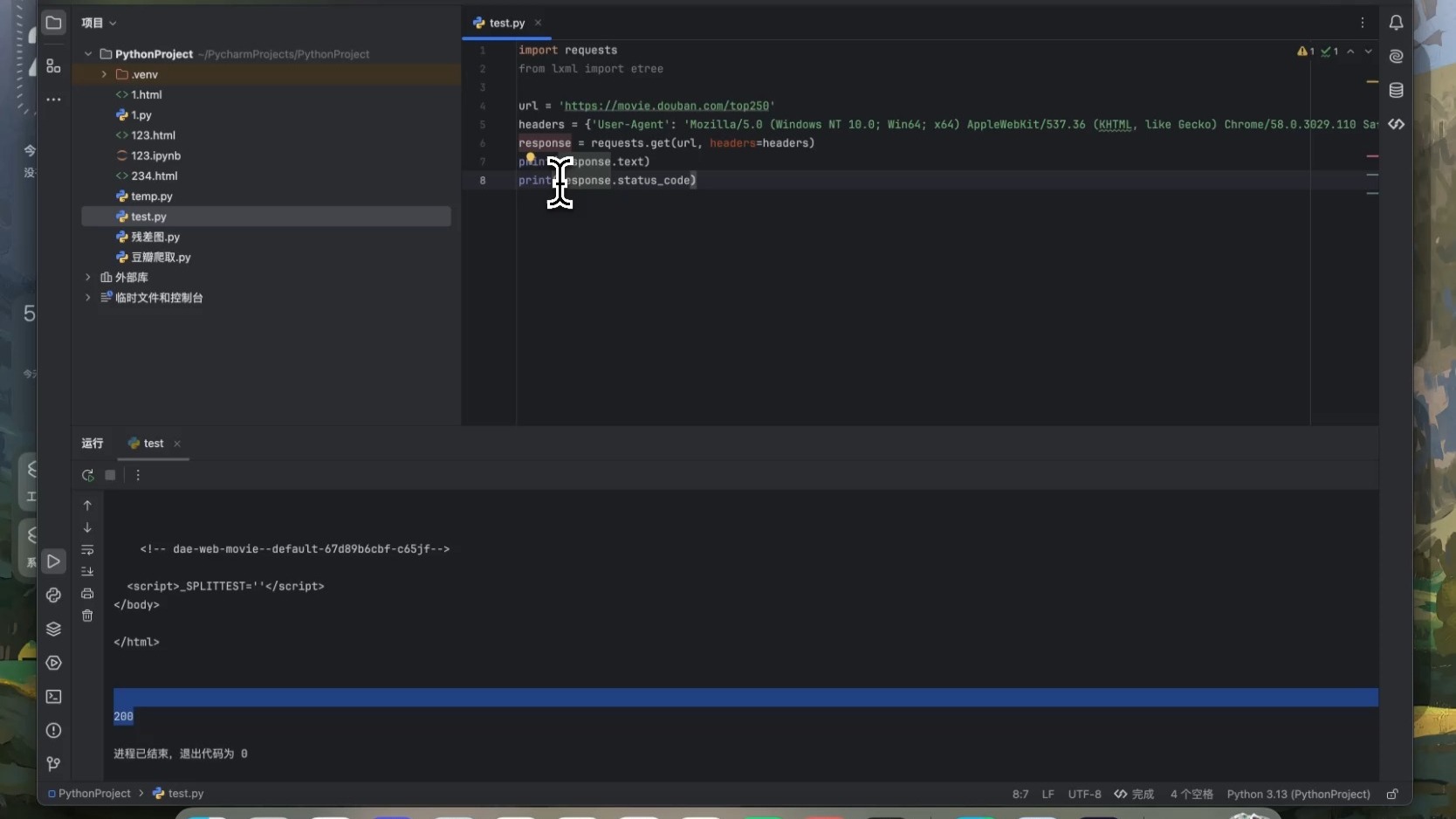This screenshot has width=1456, height=819.
Task: Close the test.py editor tab
Action: (x=538, y=23)
